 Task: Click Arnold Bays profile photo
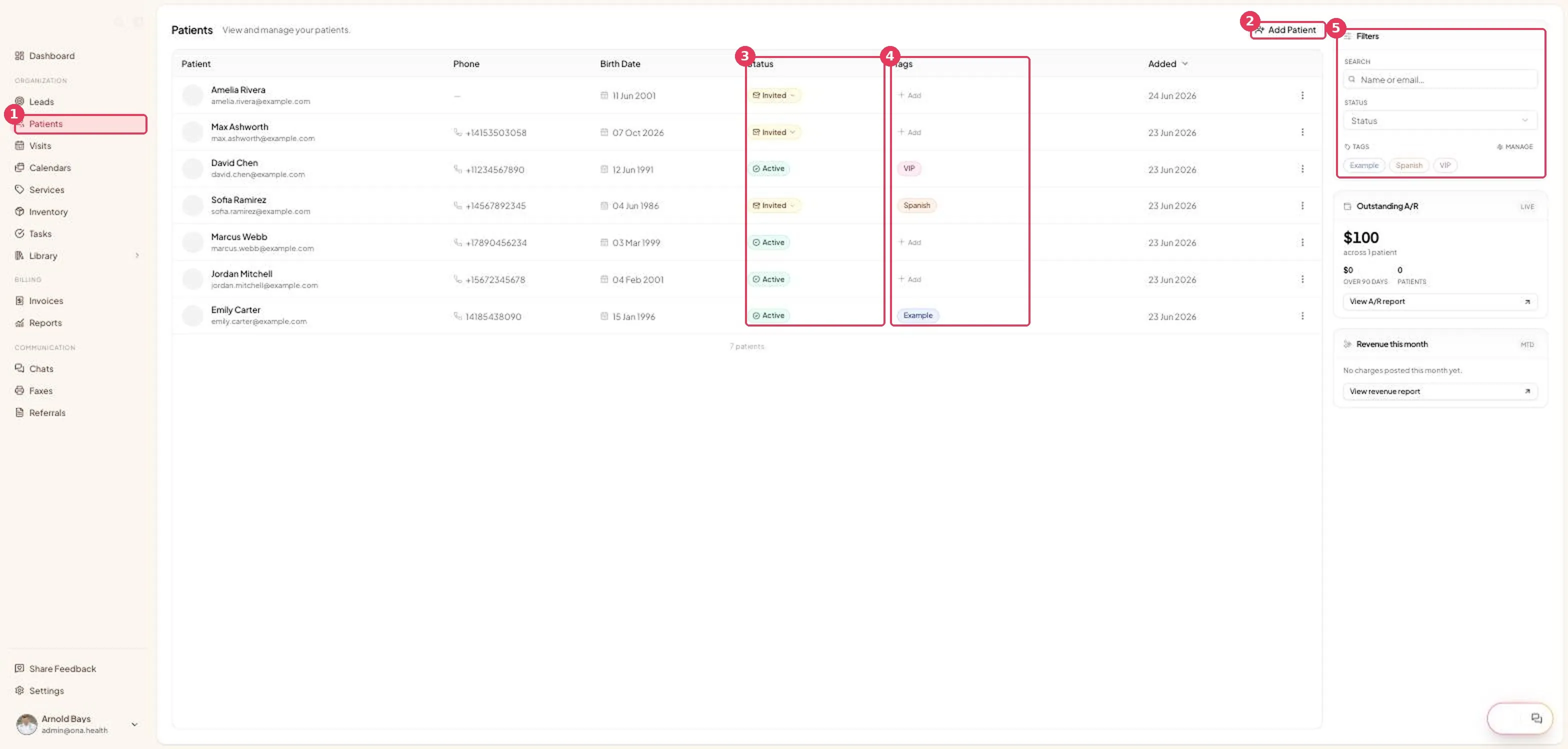(x=26, y=724)
